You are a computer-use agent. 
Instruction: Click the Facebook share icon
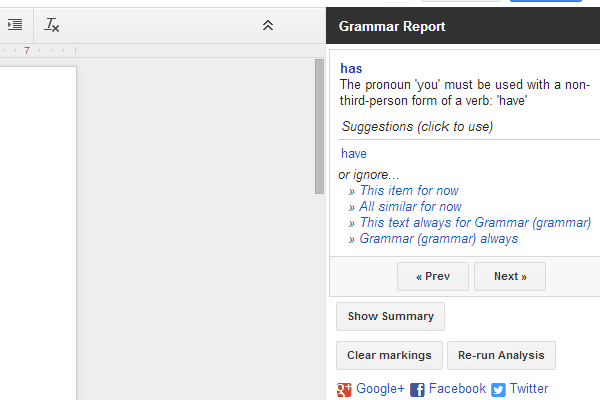pyautogui.click(x=417, y=390)
